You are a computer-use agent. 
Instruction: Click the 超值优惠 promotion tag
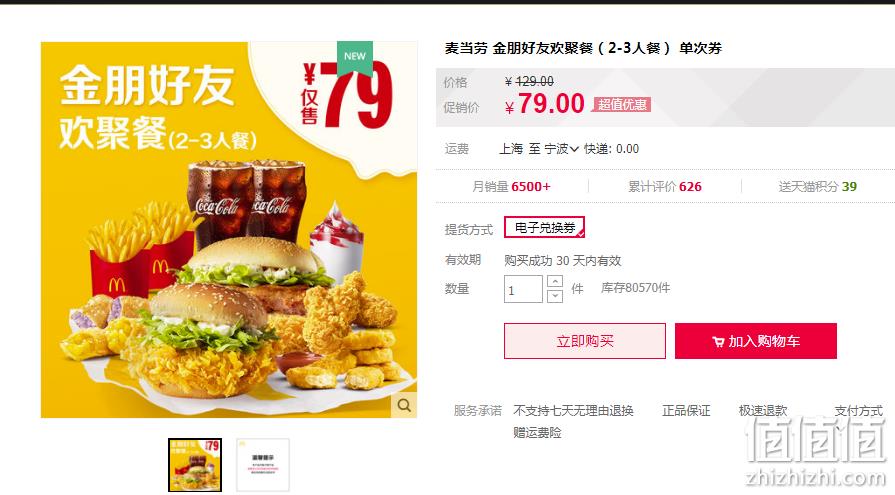coord(622,105)
